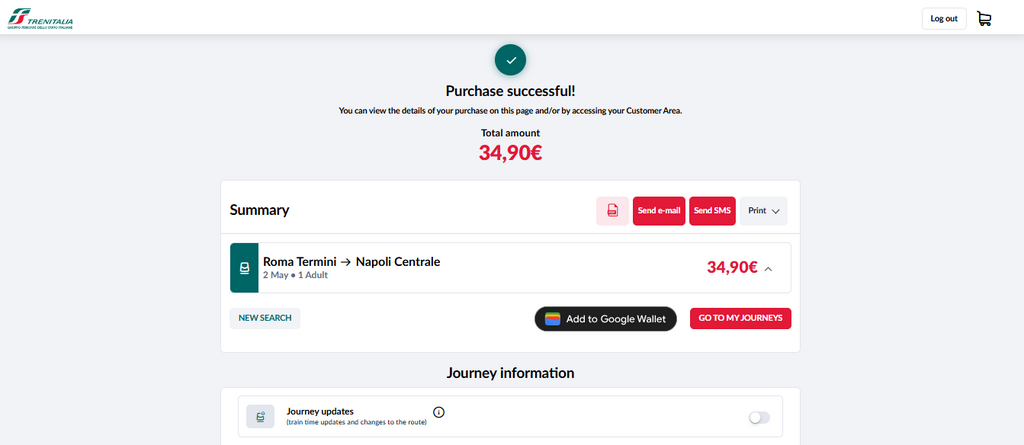
Task: Collapse the Roma Termini journey details chevron
Action: click(768, 269)
